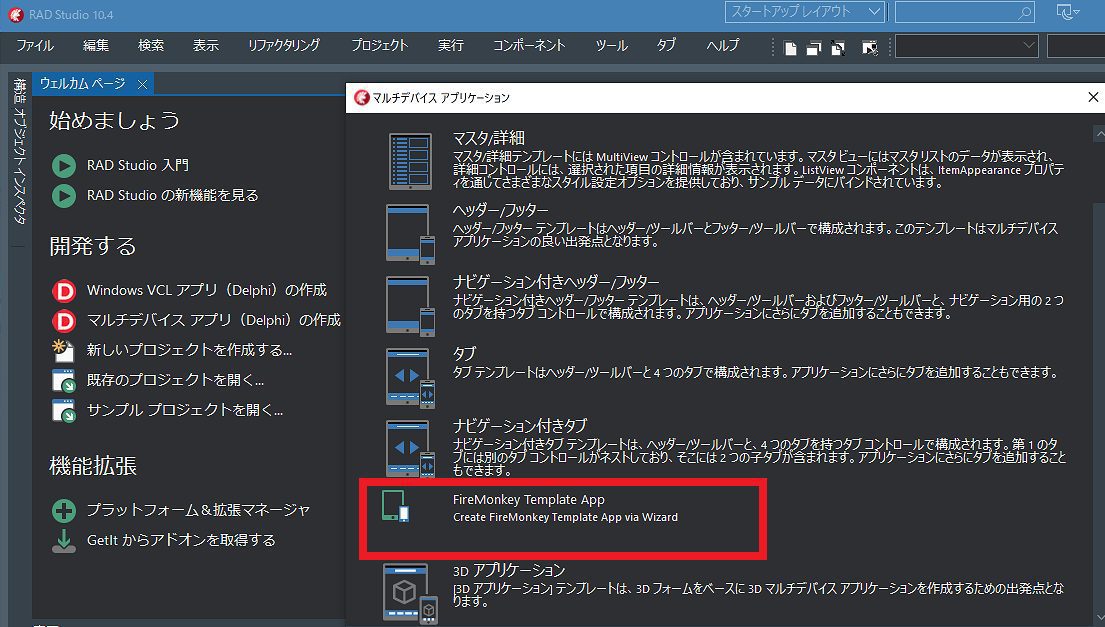This screenshot has width=1105, height=627.
Task: Click the second toolbar icon after New
Action: 814,48
